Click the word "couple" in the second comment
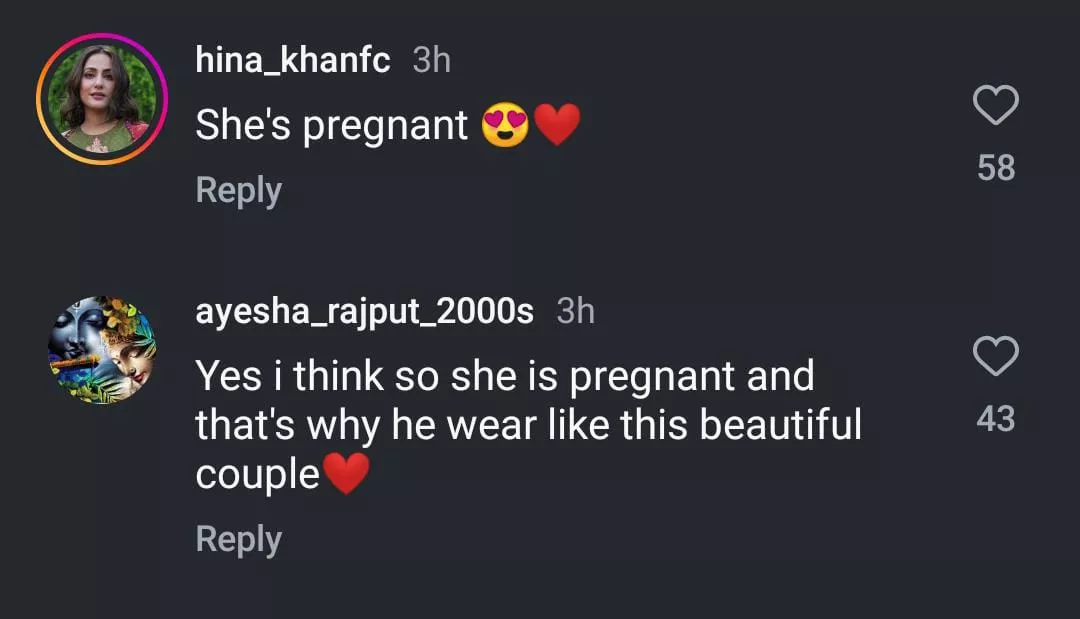 pyautogui.click(x=257, y=475)
